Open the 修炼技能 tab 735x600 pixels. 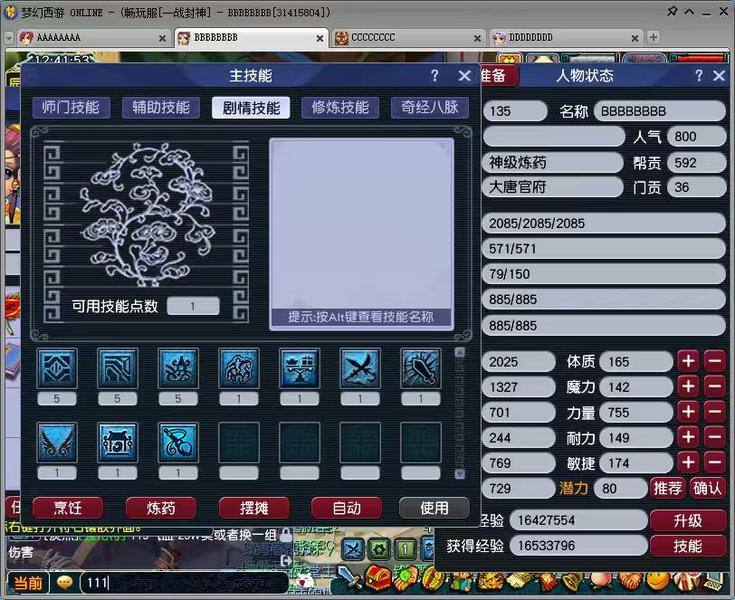point(340,107)
